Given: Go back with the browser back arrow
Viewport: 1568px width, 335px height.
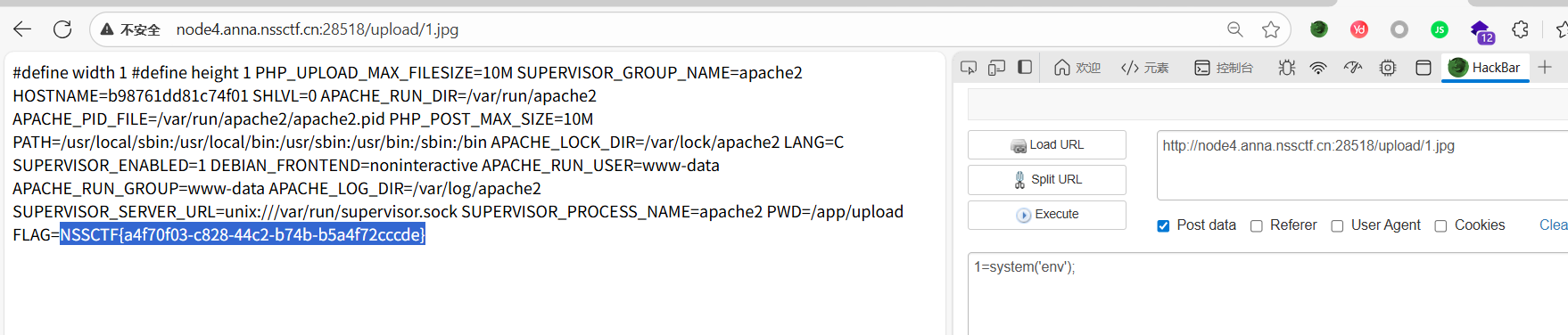Looking at the screenshot, I should coord(22,29).
